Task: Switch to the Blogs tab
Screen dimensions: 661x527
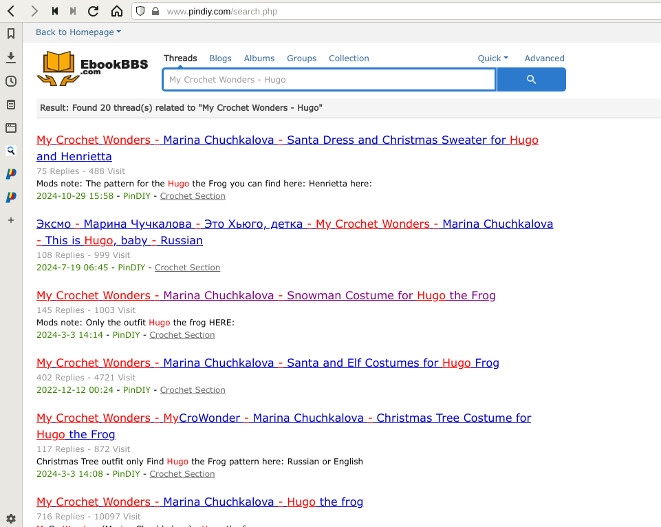Action: click(x=220, y=58)
